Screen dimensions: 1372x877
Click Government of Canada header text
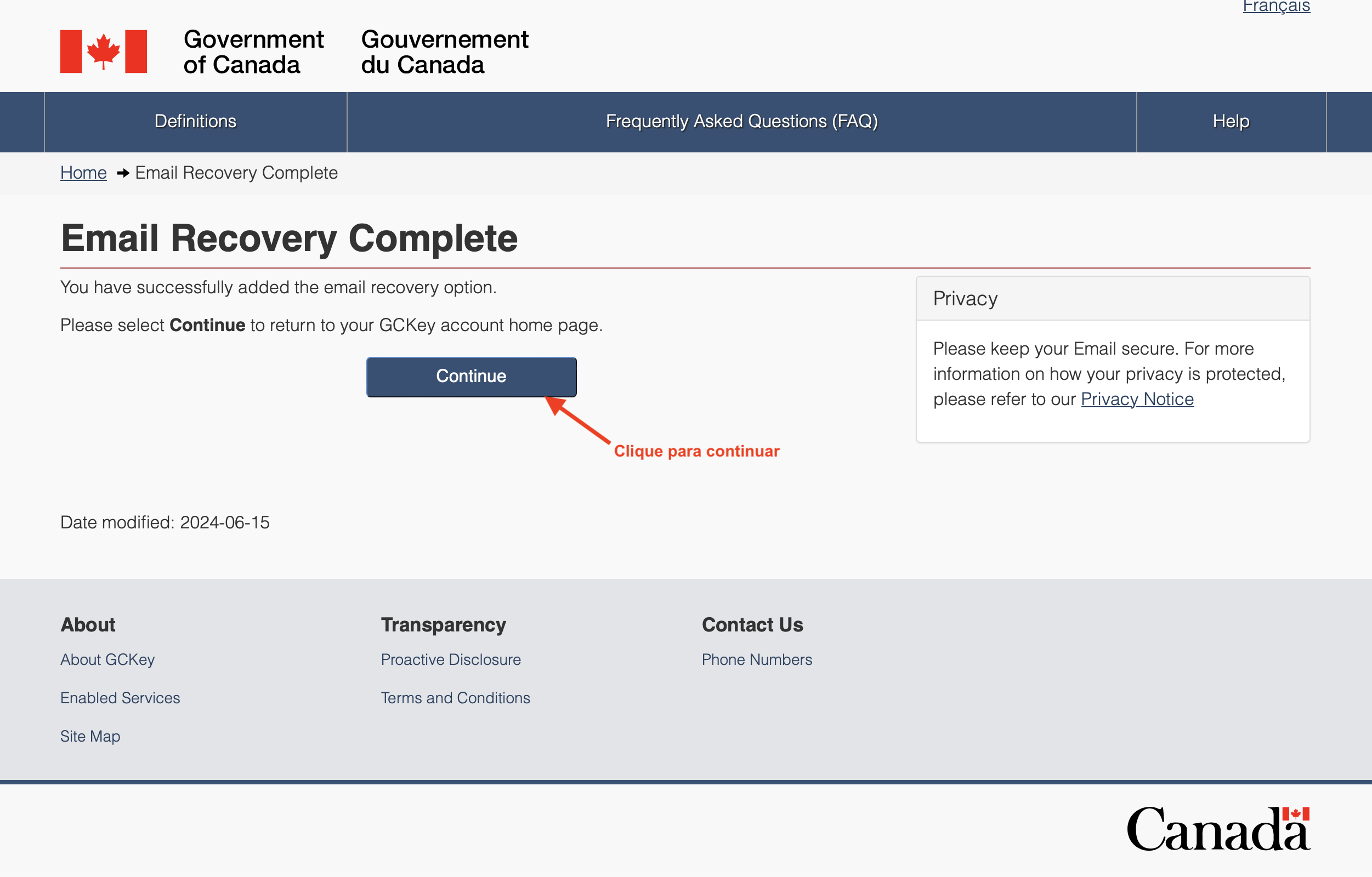253,52
